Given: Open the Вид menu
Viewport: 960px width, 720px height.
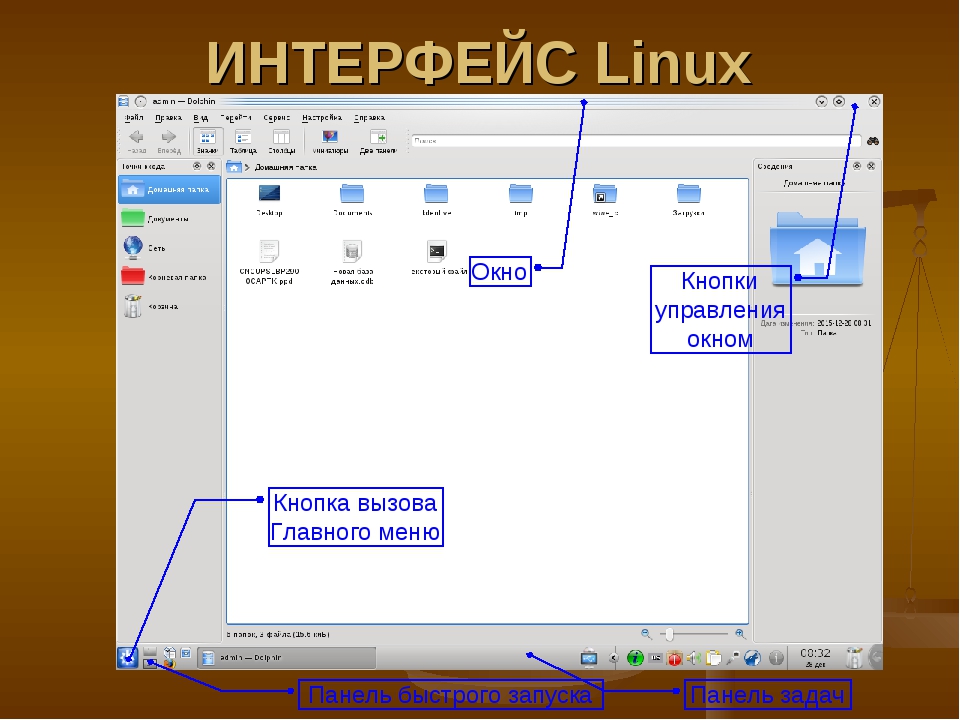Looking at the screenshot, I should tap(200, 118).
